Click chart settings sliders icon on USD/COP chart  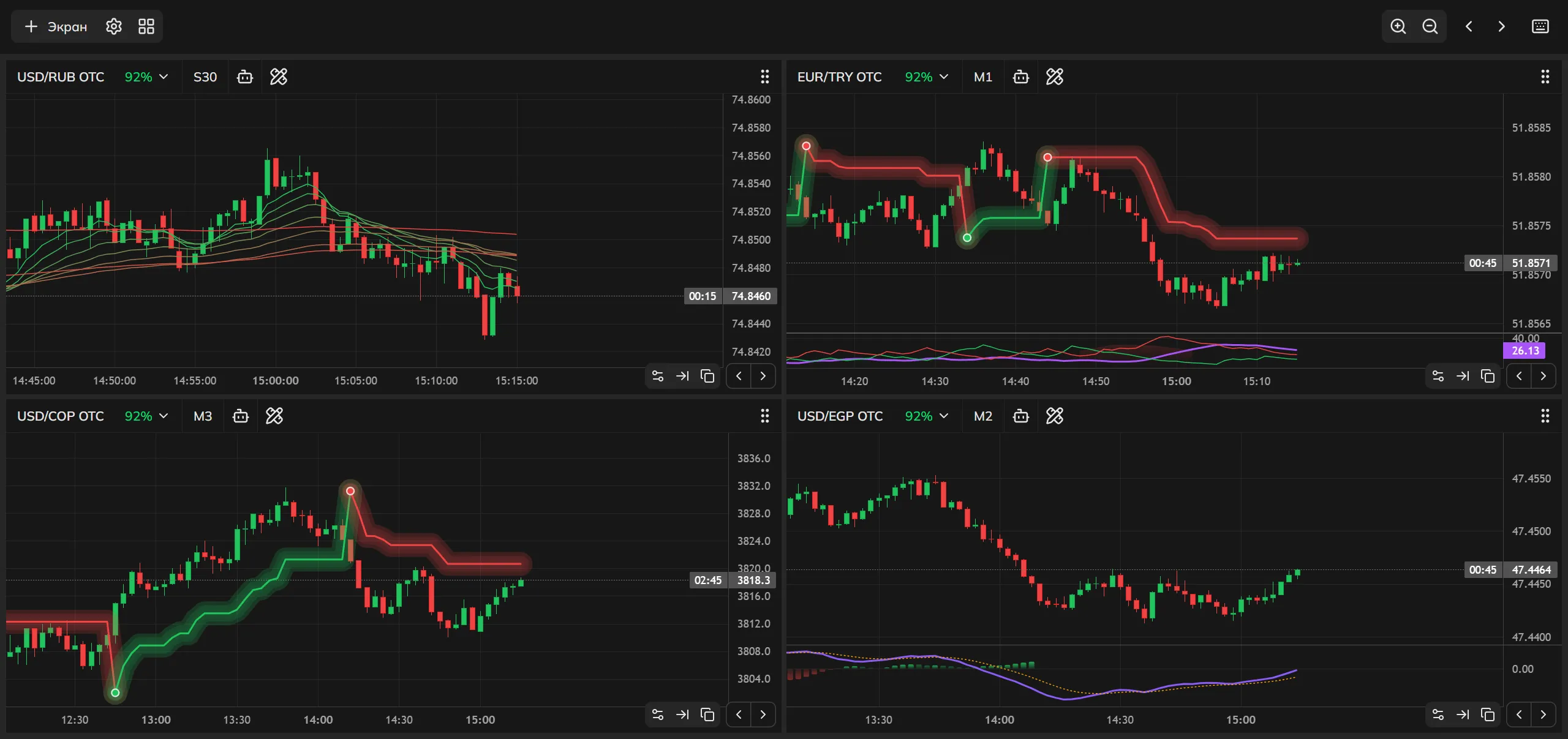(657, 715)
